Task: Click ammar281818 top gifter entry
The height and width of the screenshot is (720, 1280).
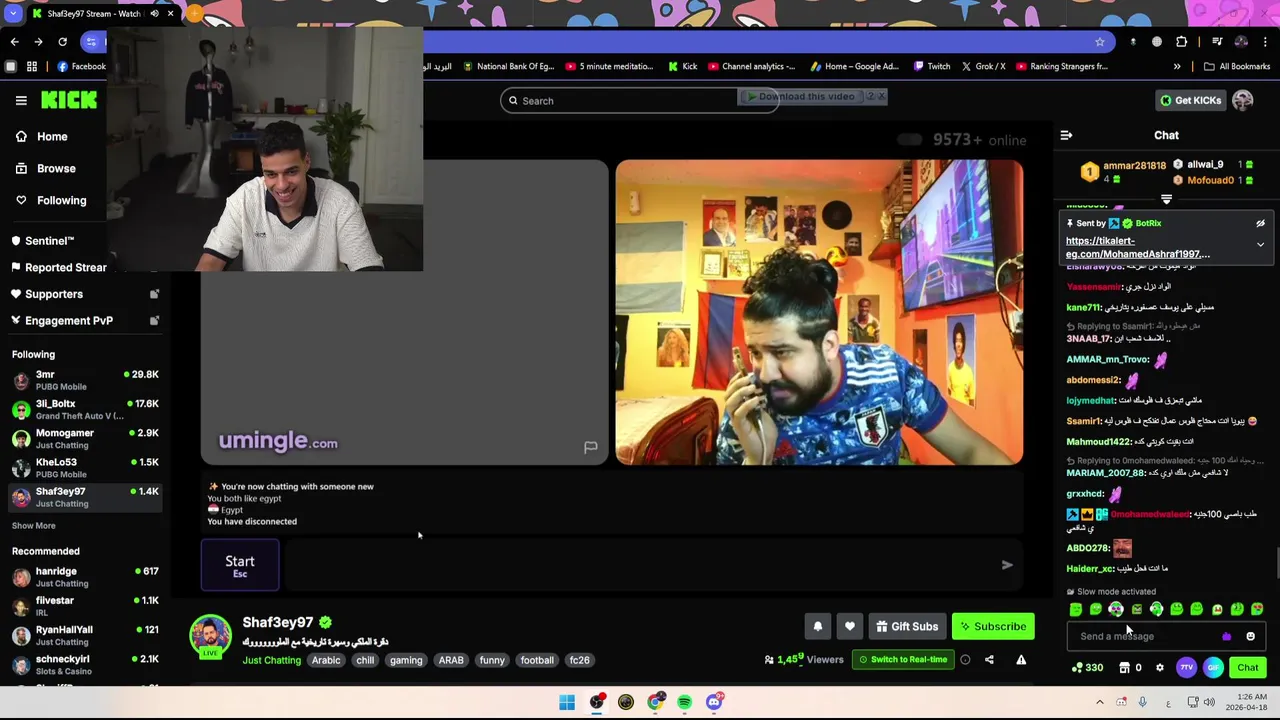Action: [x=1122, y=171]
